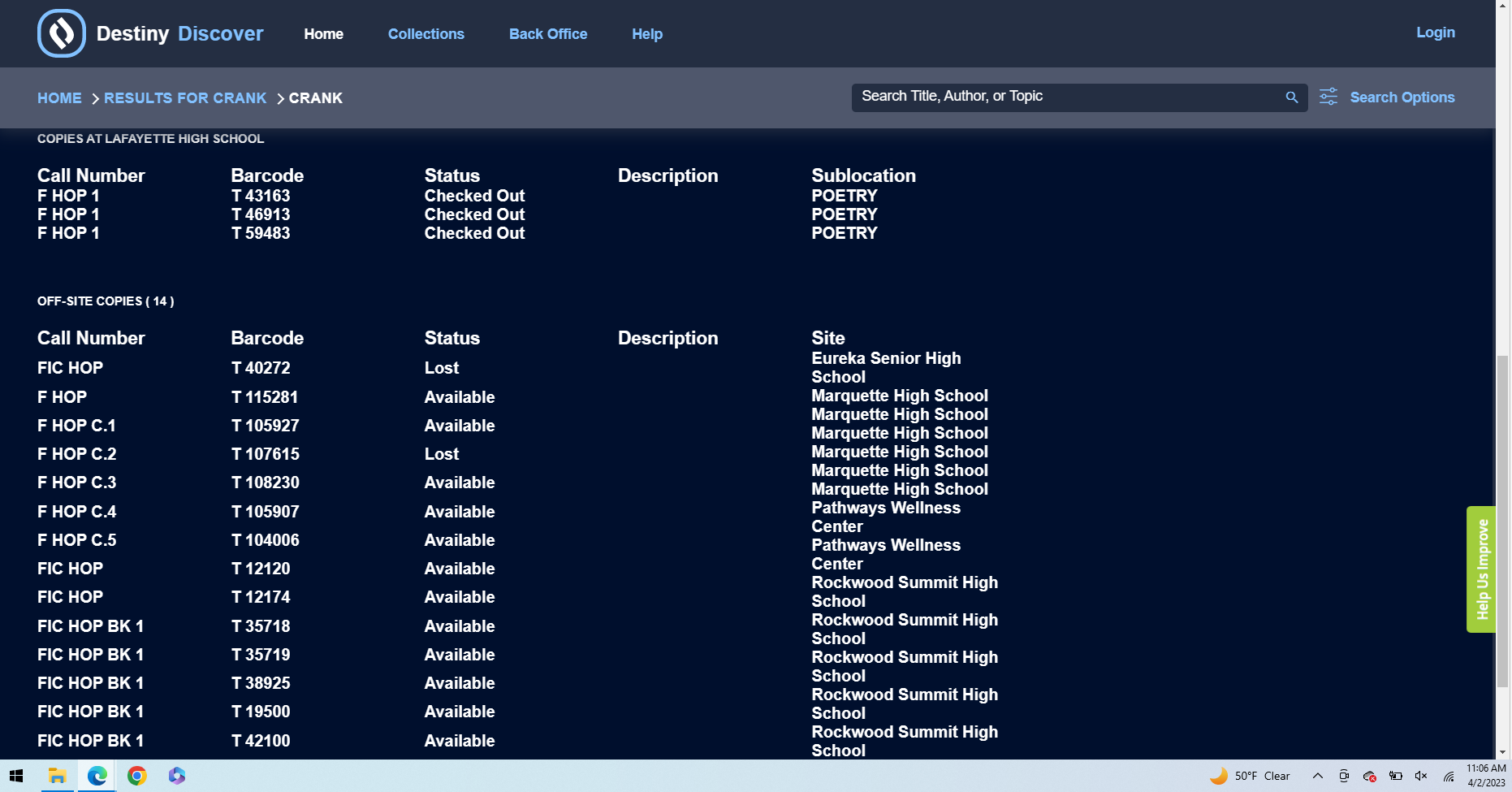Open Back Office menu

[x=548, y=34]
